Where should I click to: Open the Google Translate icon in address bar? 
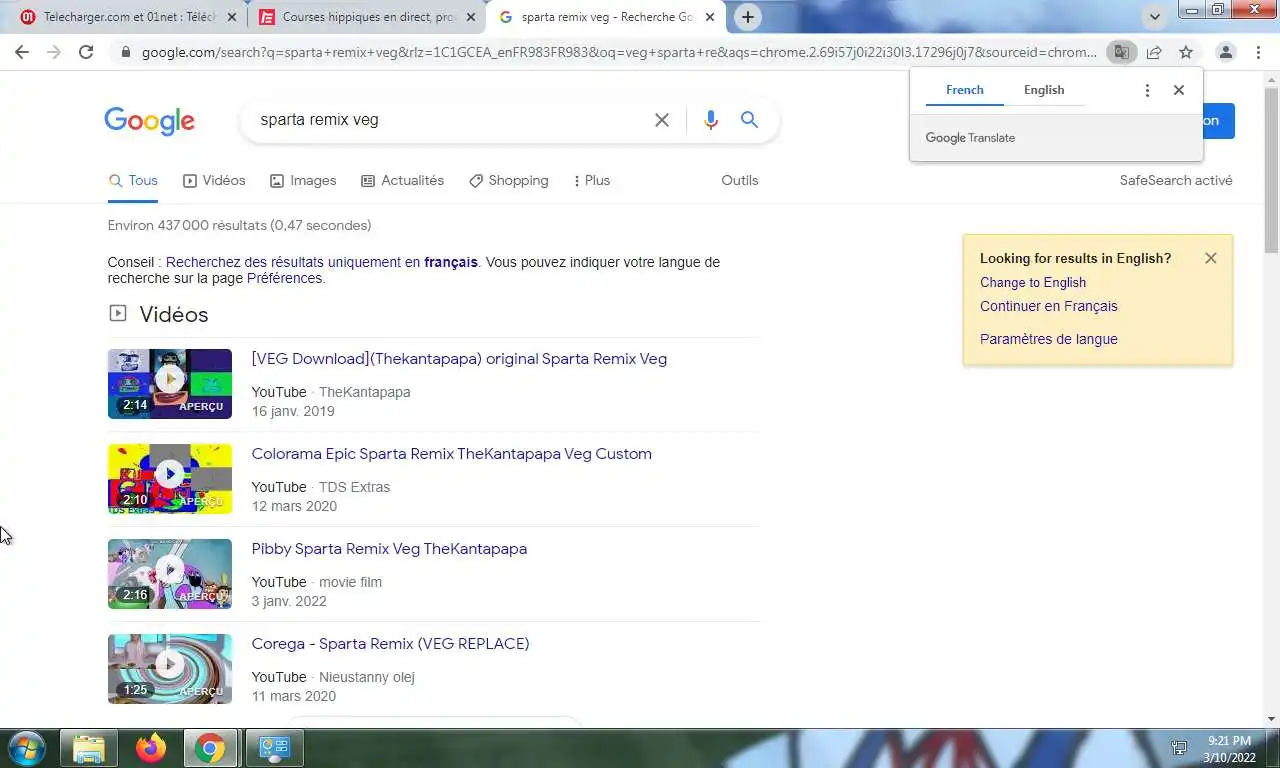coord(1122,52)
